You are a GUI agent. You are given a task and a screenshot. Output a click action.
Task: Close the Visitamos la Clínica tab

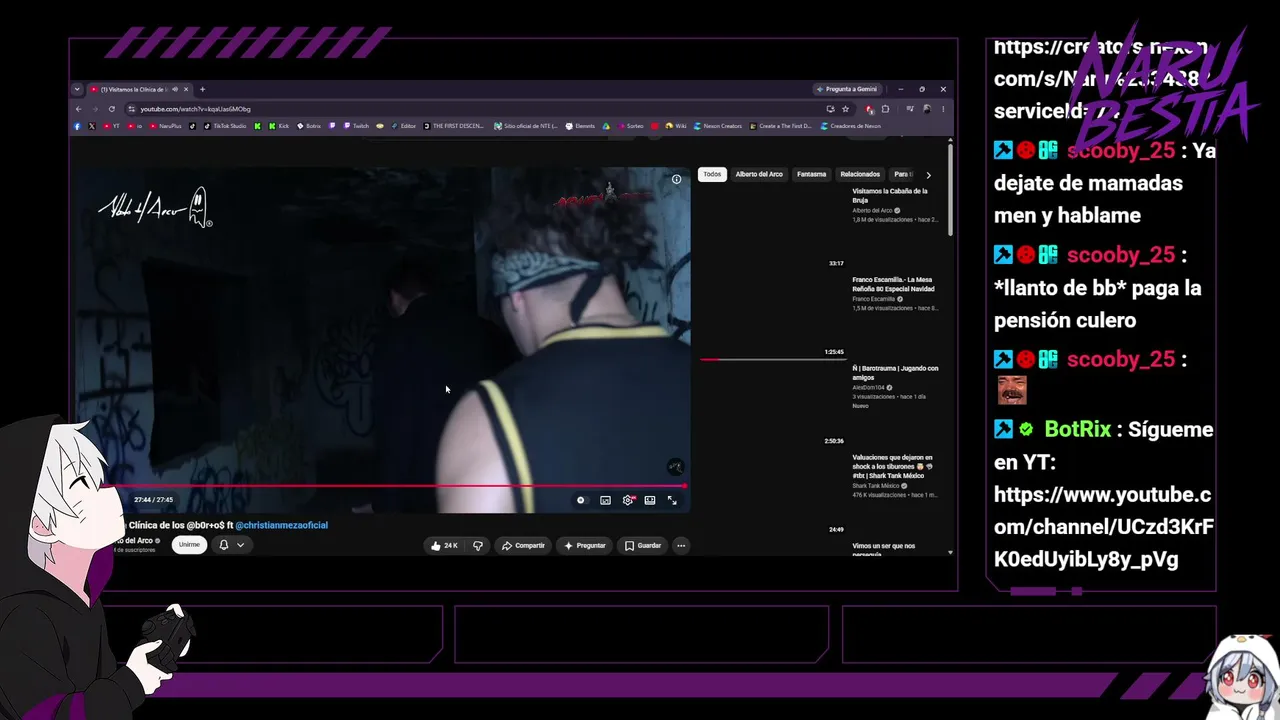(x=186, y=89)
